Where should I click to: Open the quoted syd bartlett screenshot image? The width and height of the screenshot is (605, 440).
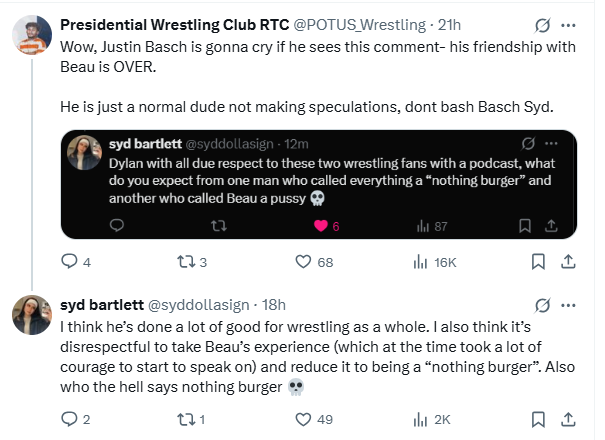click(319, 184)
